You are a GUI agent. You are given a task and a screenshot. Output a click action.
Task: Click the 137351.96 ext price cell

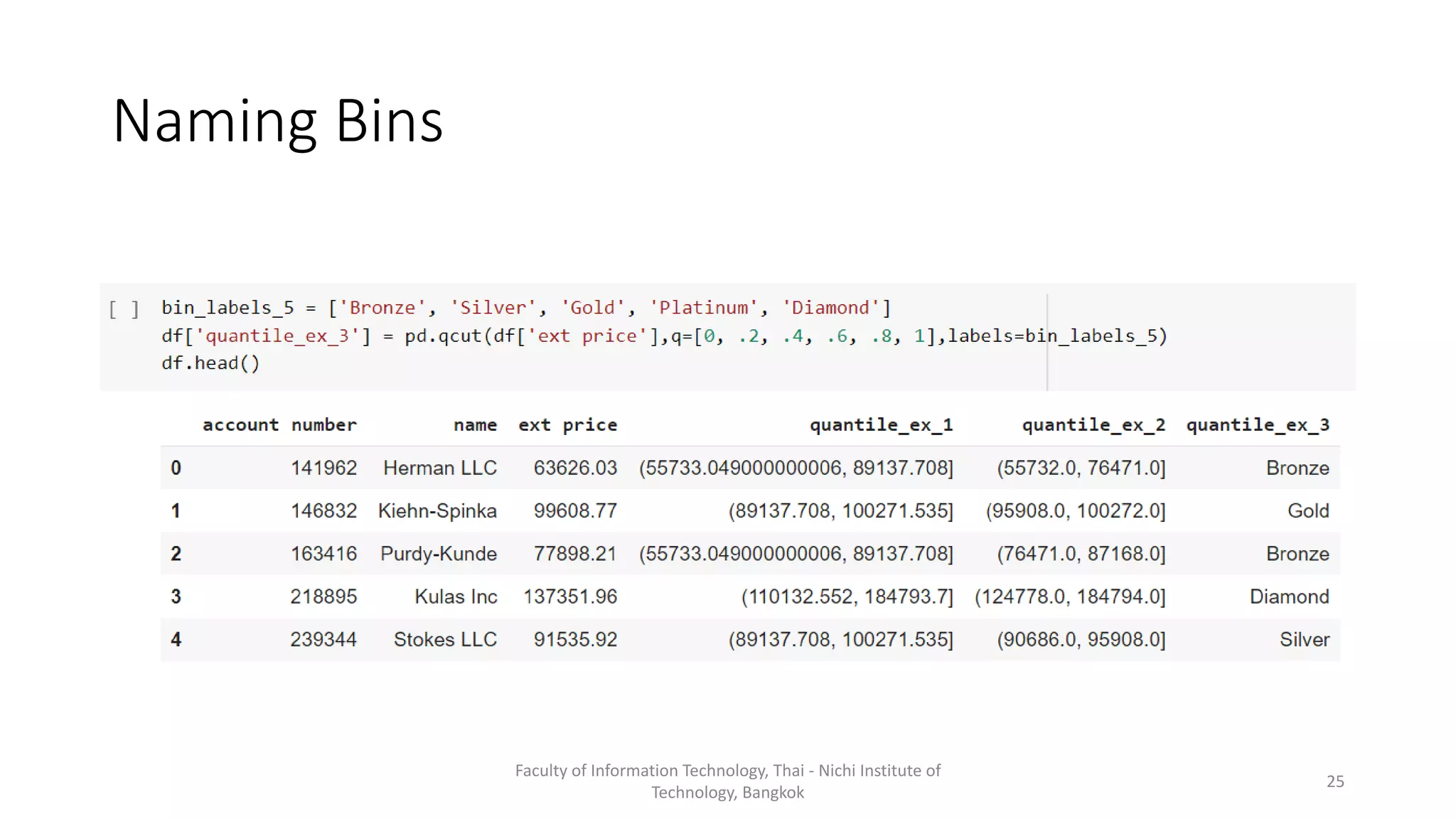click(x=570, y=596)
